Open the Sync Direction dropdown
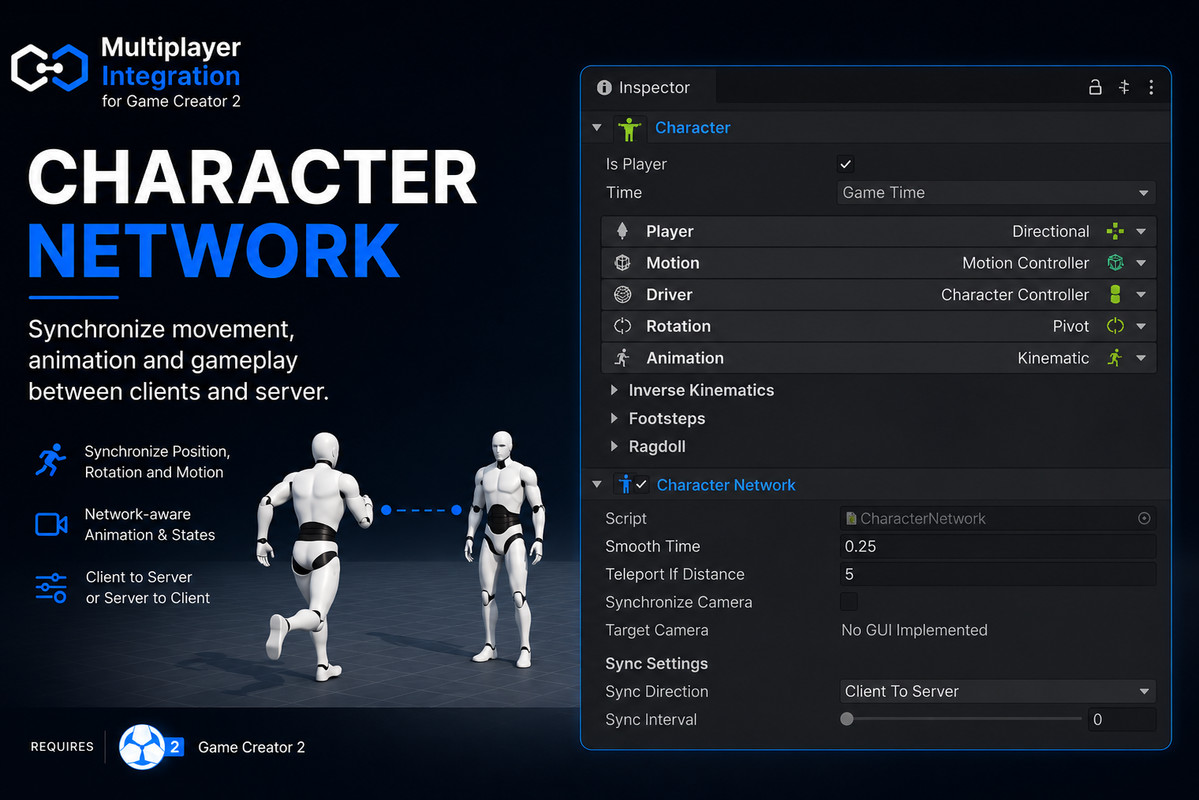This screenshot has height=800, width=1199. 997,691
